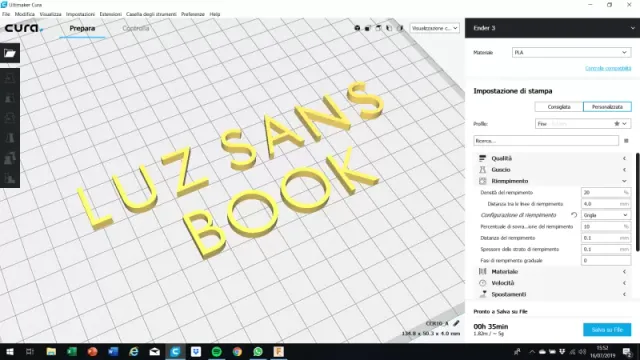Click the pencil icon to rename the job
The image size is (640, 360).
click(456, 323)
